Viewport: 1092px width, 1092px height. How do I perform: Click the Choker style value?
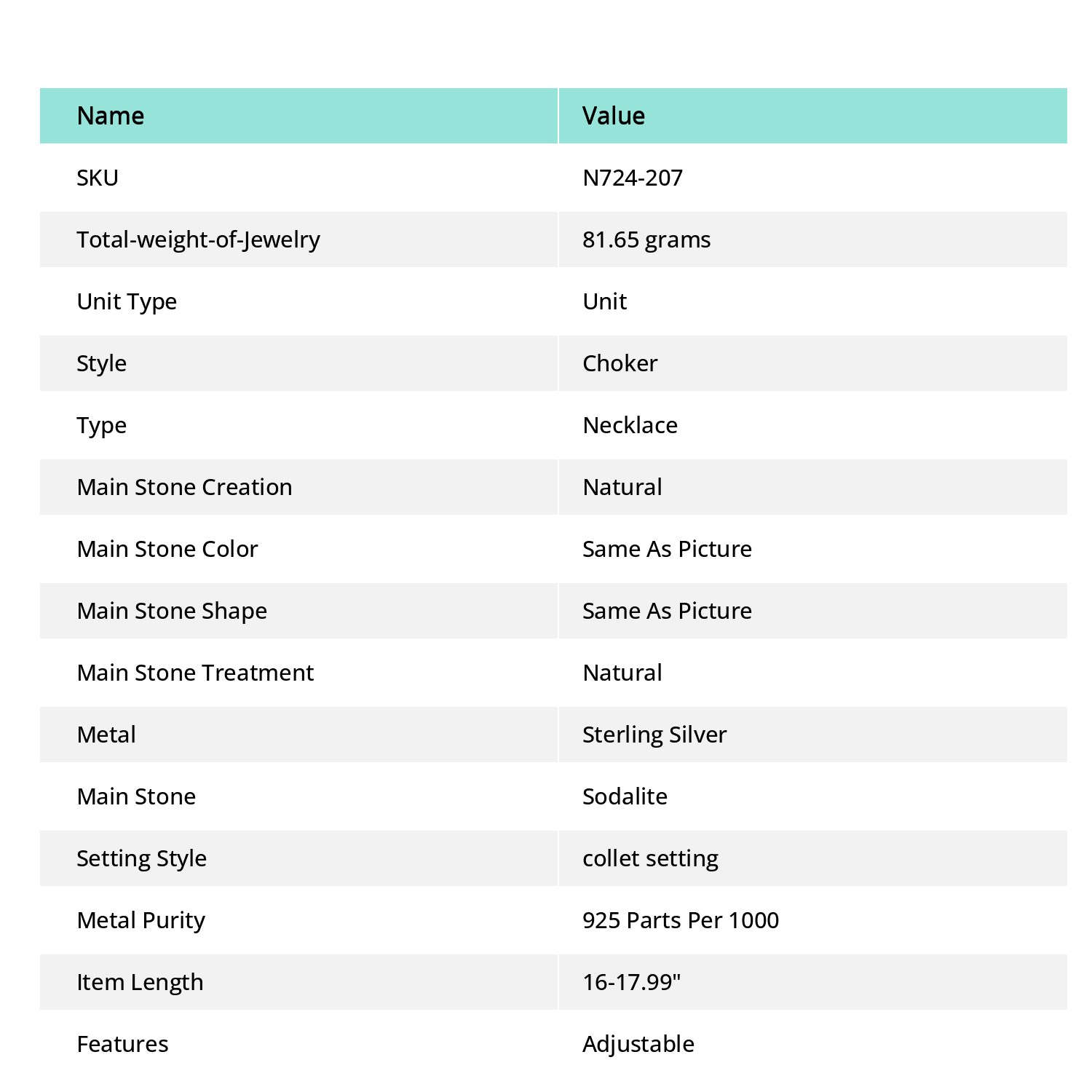[x=620, y=363]
